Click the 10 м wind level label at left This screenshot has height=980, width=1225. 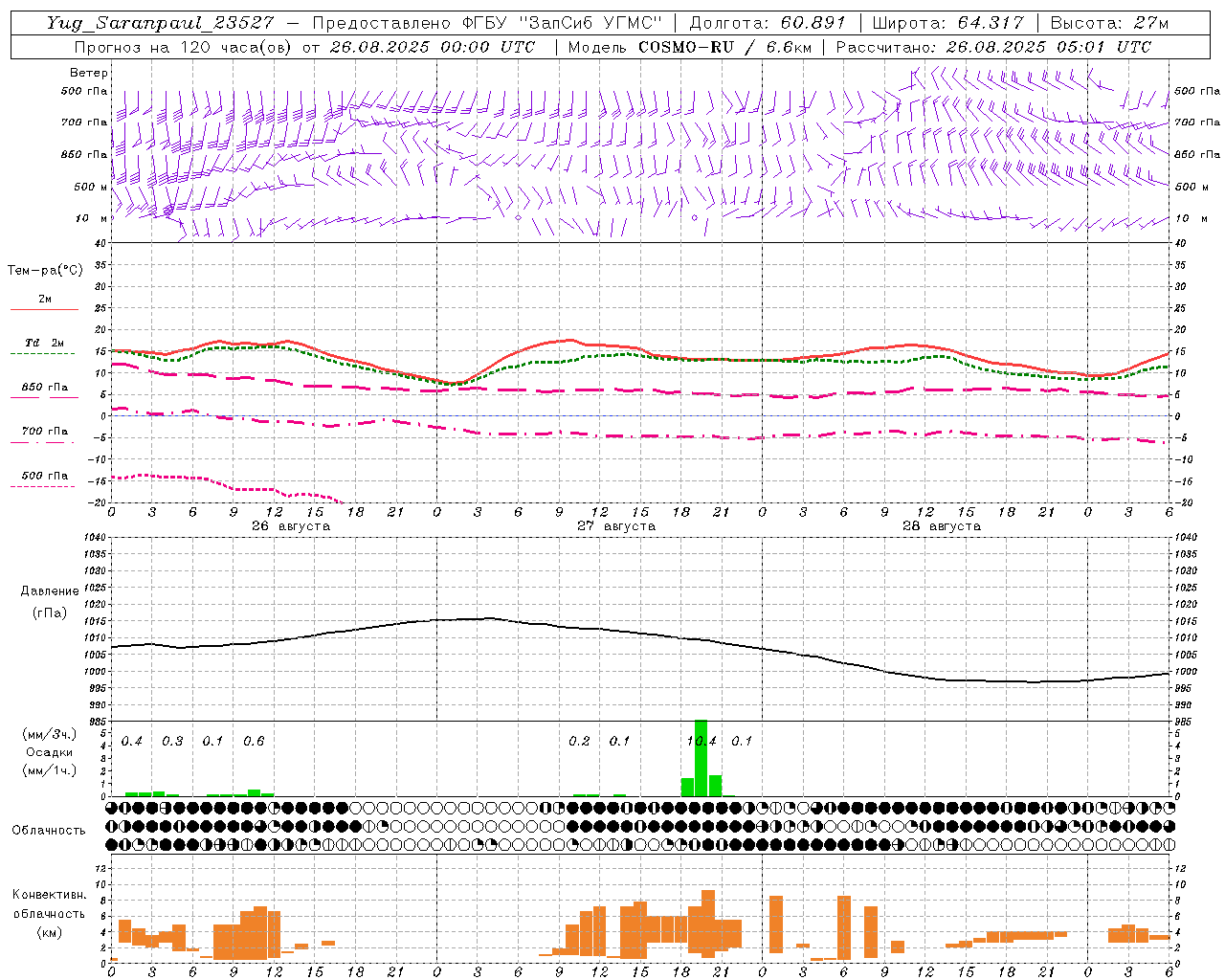click(92, 218)
